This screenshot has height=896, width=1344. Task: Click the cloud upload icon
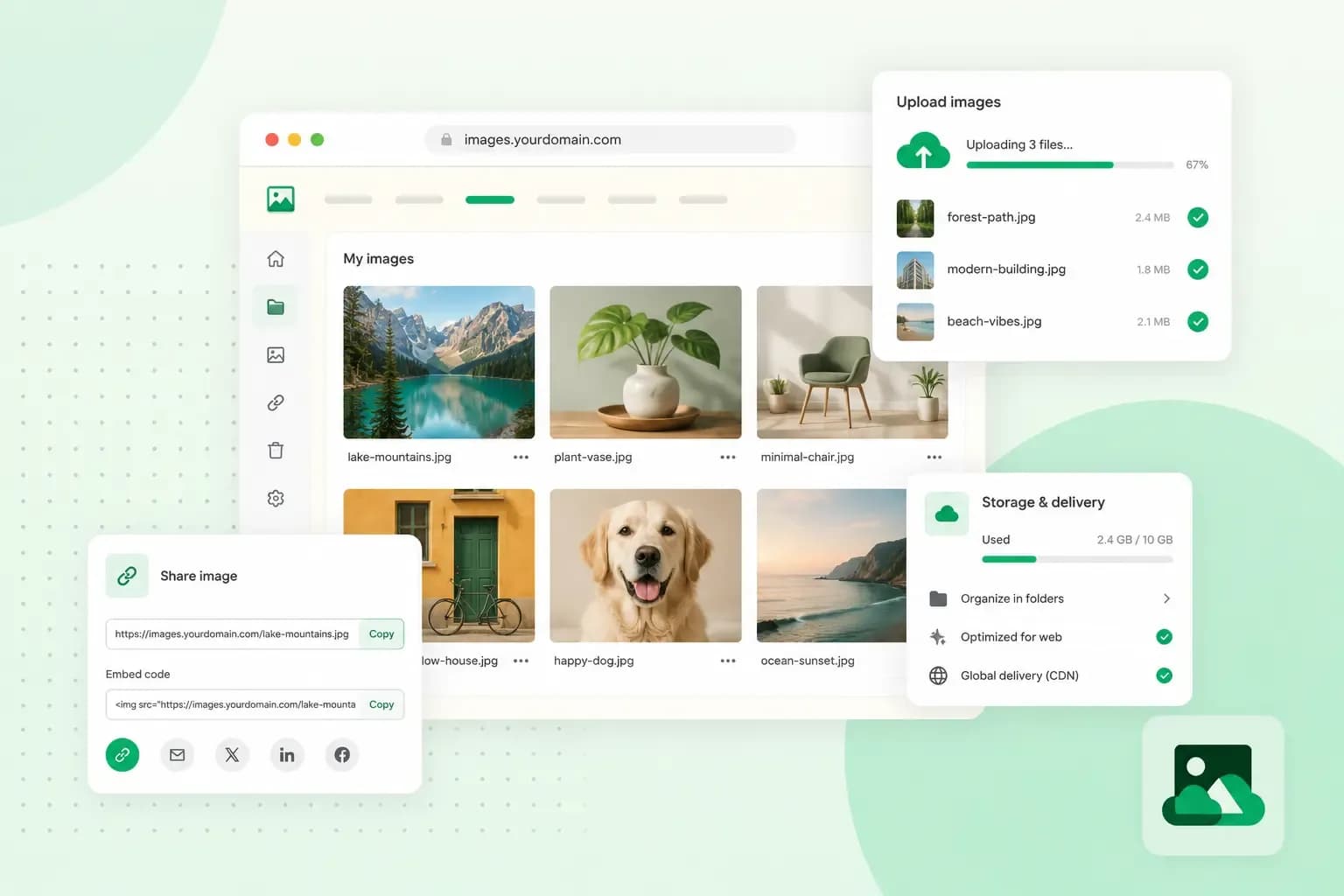(x=923, y=150)
